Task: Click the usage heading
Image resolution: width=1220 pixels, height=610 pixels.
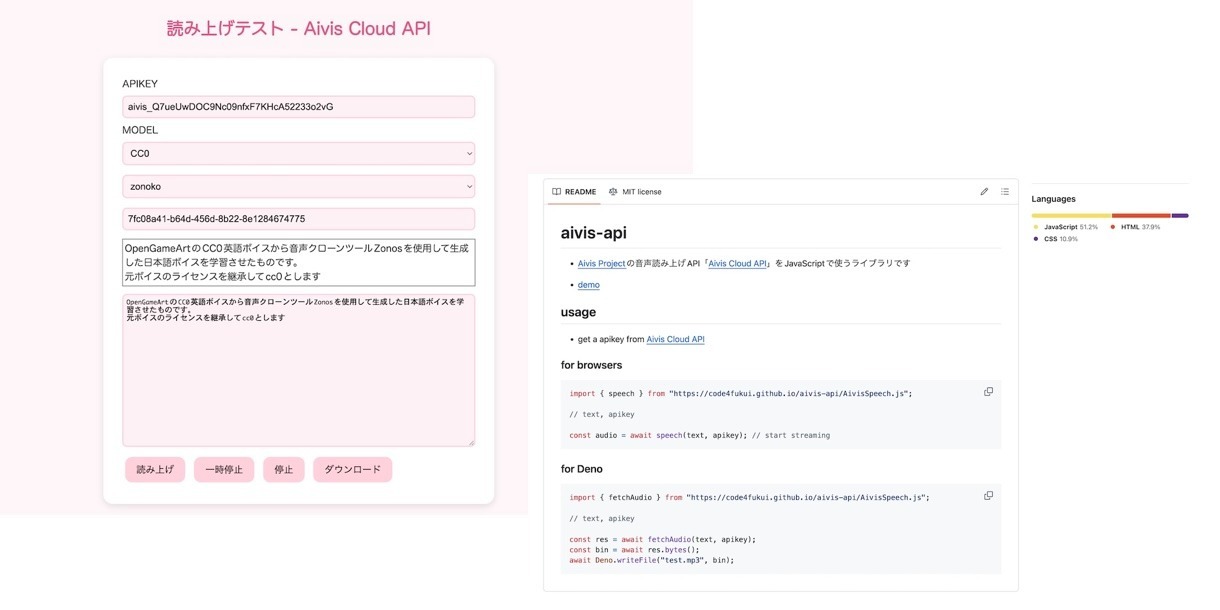Action: 578,312
